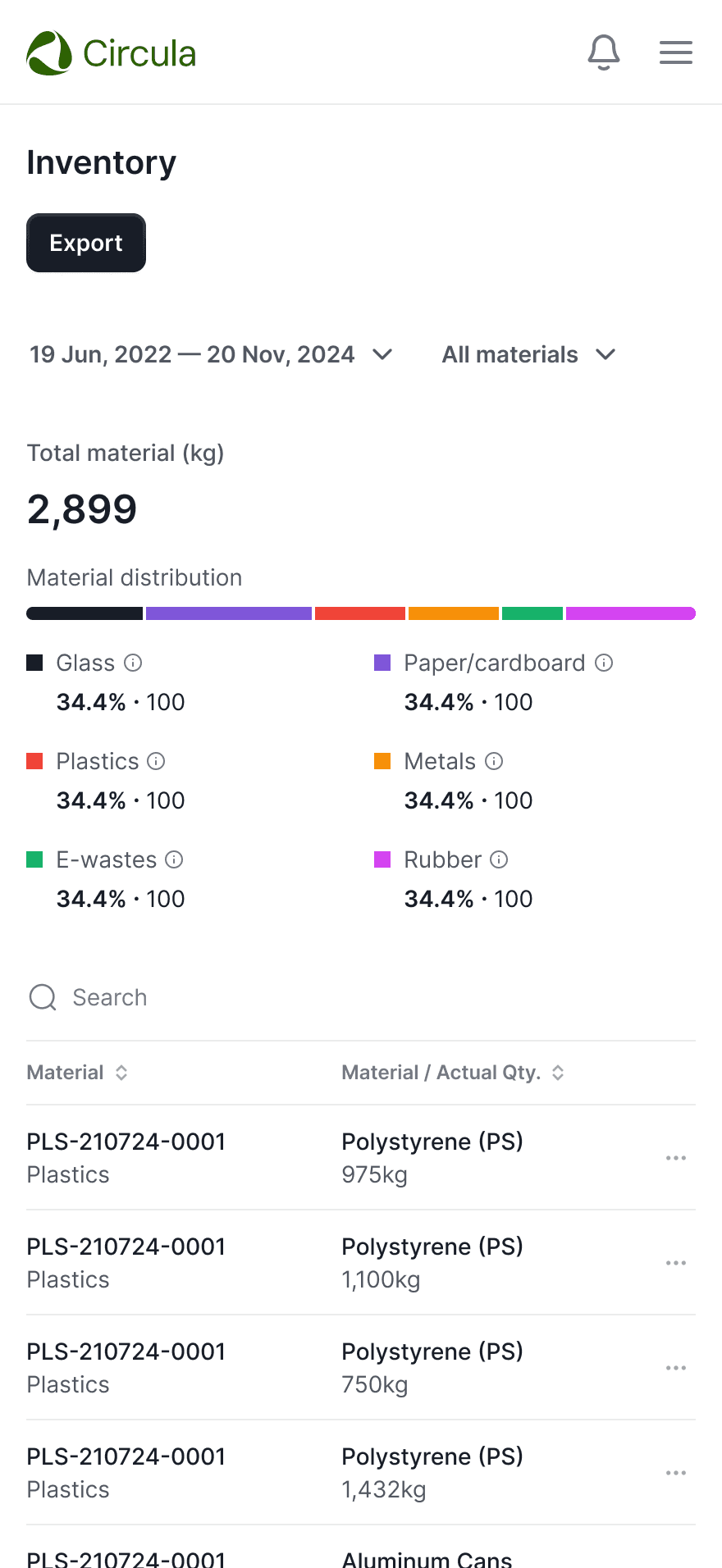Expand the All materials filter
The image size is (722, 1568).
click(529, 354)
